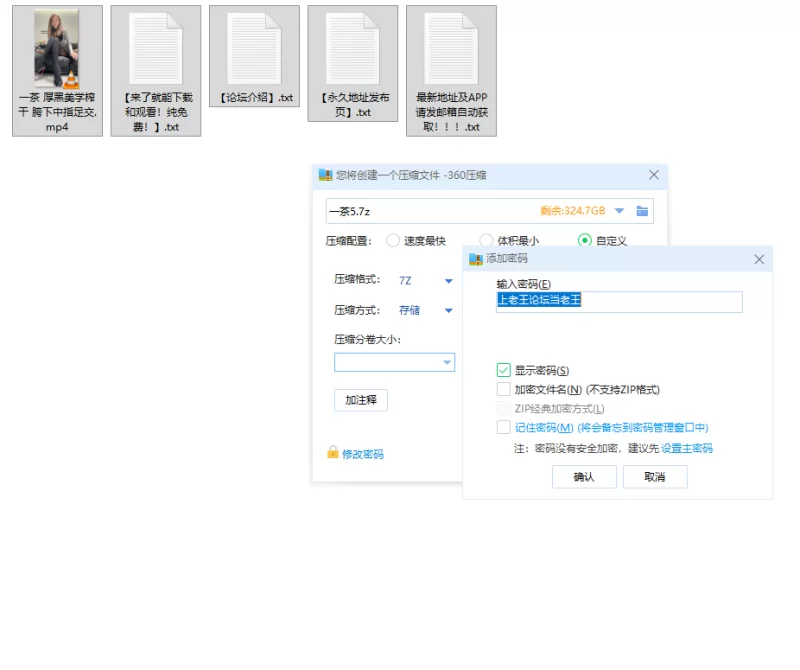Viewport: 800px width, 670px height.
Task: Click the disabled ZIP经典加密方式(L) checkbox
Action: [504, 408]
